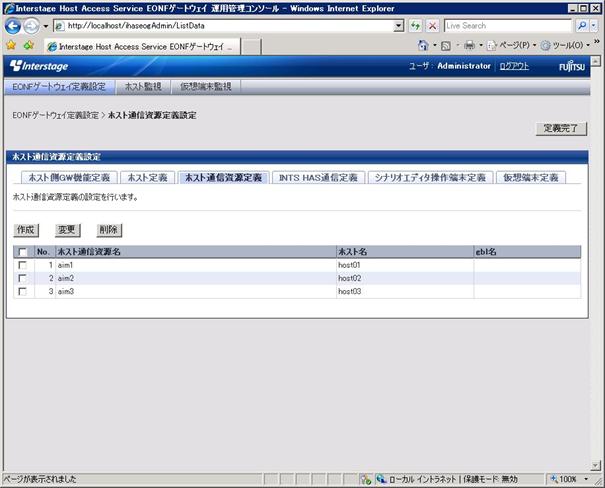The height and width of the screenshot is (488, 605).
Task: Open the ページ(P) menu
Action: pos(511,46)
